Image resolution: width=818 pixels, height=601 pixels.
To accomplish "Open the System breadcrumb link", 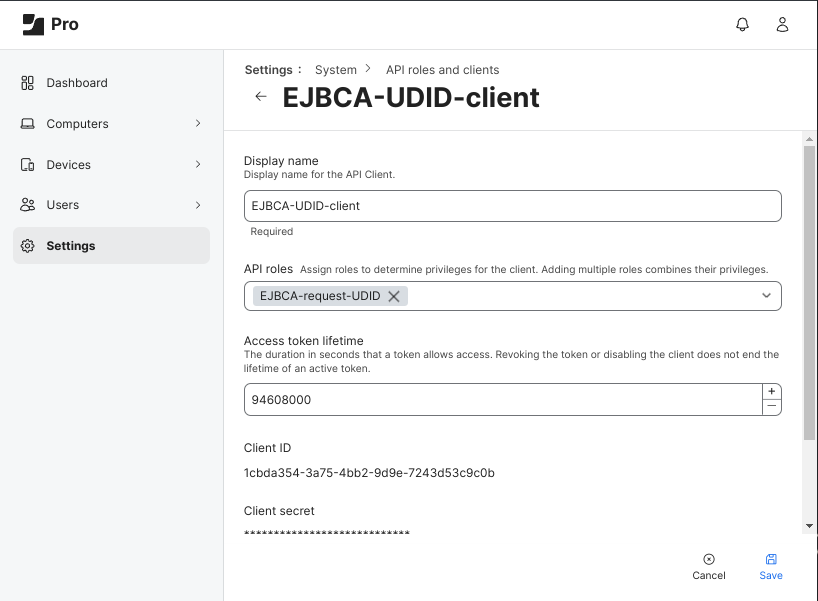I will tap(336, 70).
